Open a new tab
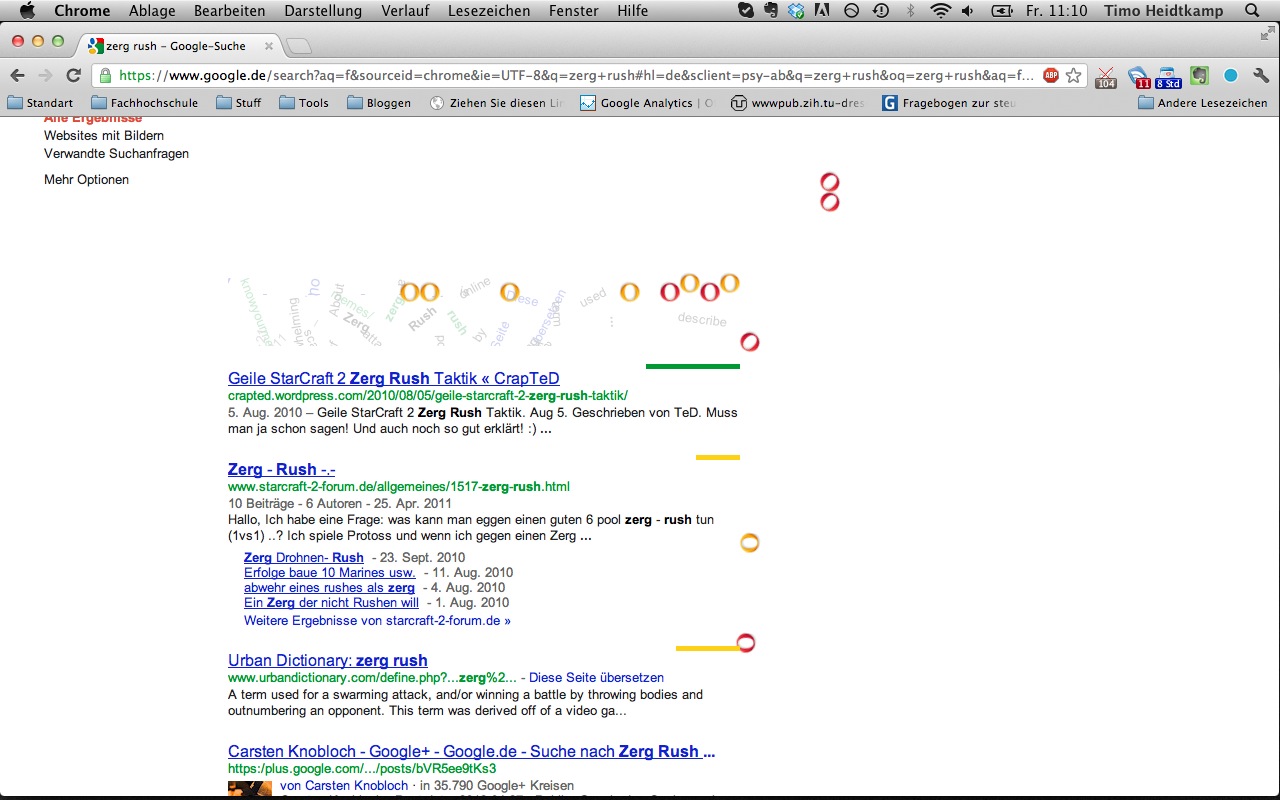Screen dimensions: 1280x800 pyautogui.click(x=298, y=46)
